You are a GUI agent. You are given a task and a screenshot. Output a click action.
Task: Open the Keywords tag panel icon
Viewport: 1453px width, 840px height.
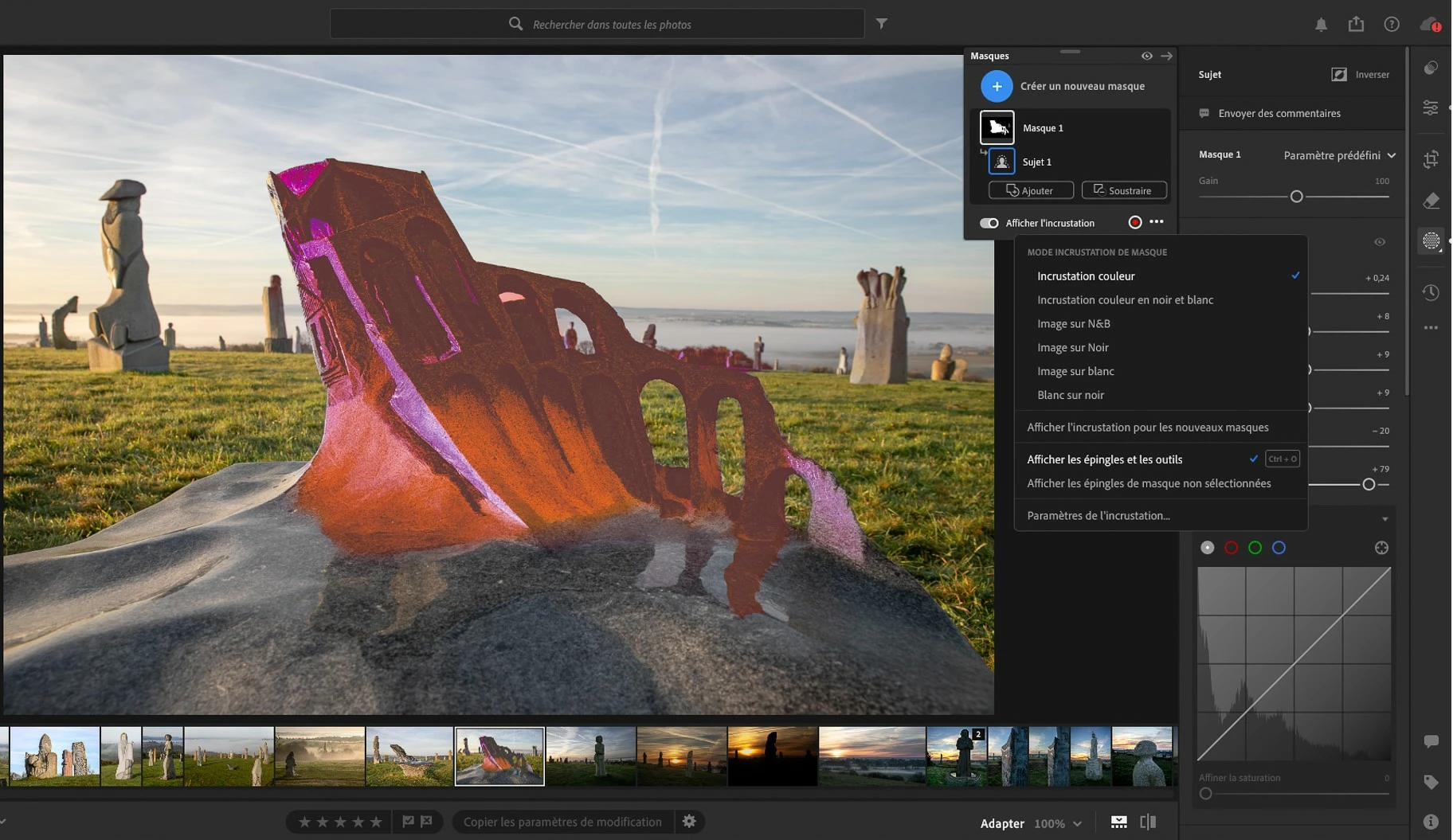click(1431, 782)
